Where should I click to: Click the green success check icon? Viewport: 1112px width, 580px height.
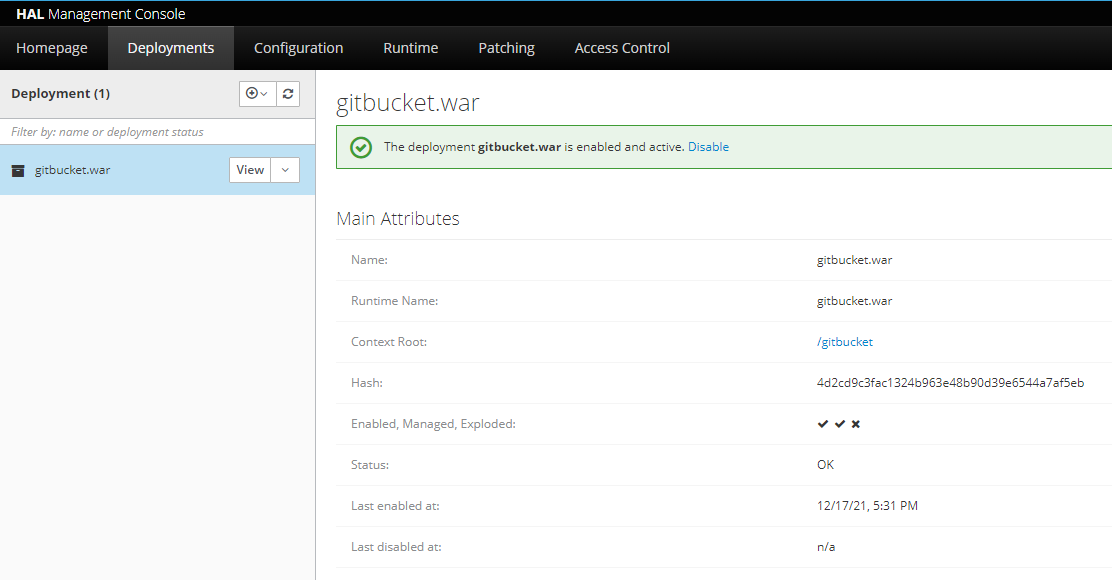point(361,147)
